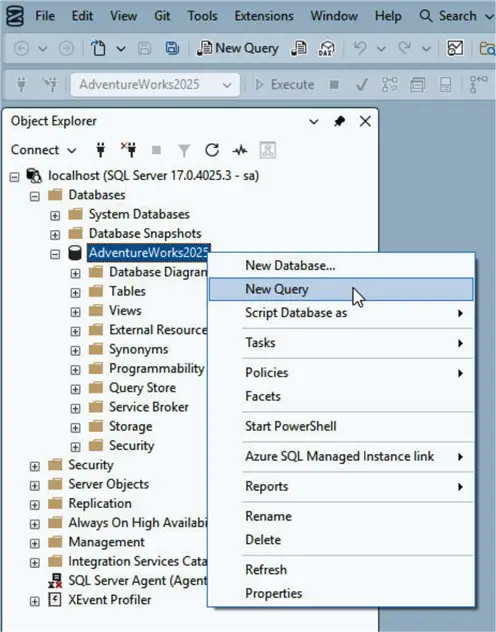
Task: Open the AdventureWorks2025 database combo box
Action: pyautogui.click(x=155, y=85)
